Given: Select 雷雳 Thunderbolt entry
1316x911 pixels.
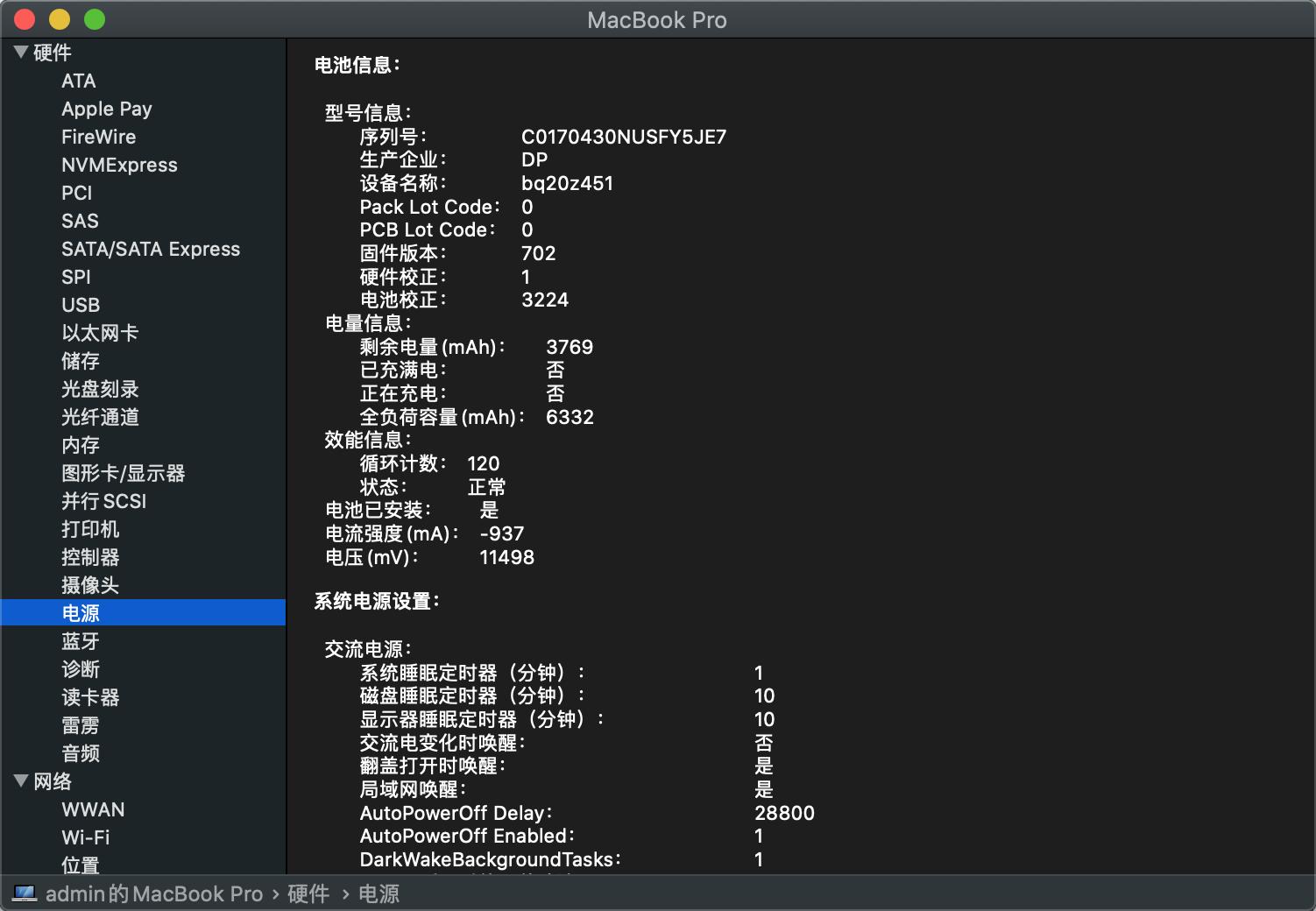Looking at the screenshot, I should point(81,725).
